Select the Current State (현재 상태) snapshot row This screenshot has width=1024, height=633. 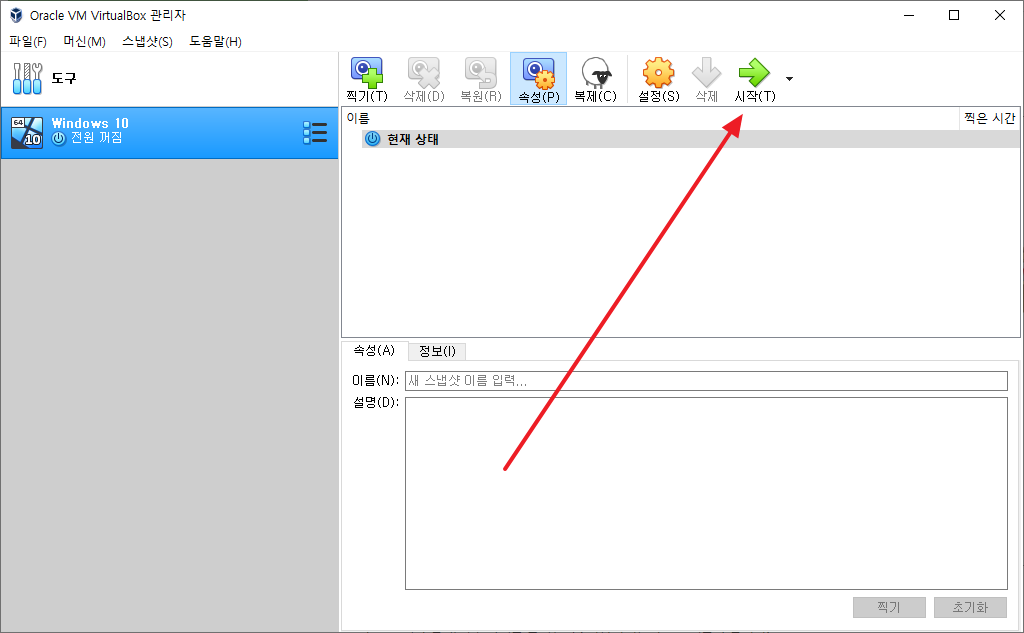point(690,139)
